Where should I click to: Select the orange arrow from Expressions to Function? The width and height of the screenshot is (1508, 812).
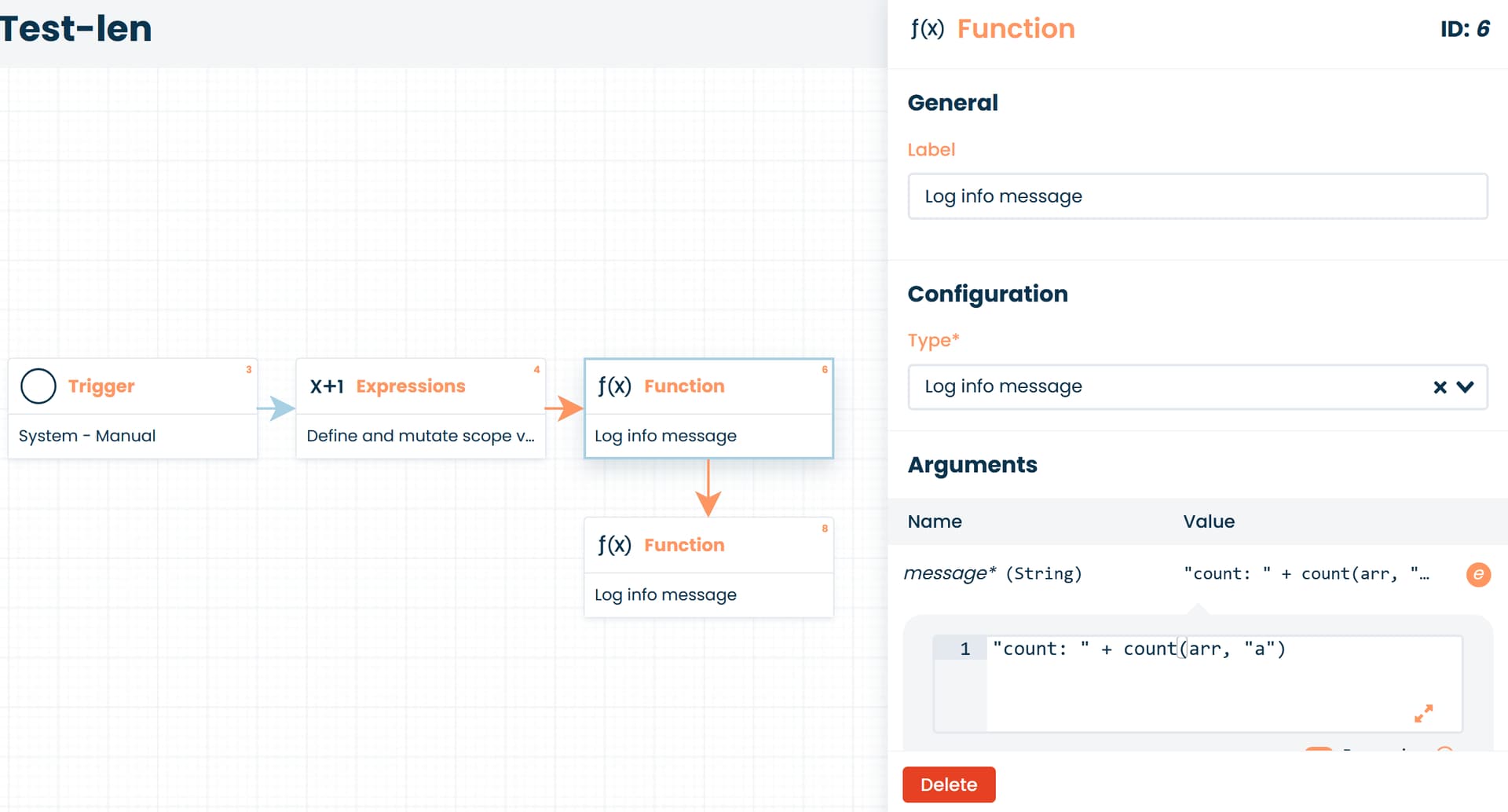click(564, 408)
